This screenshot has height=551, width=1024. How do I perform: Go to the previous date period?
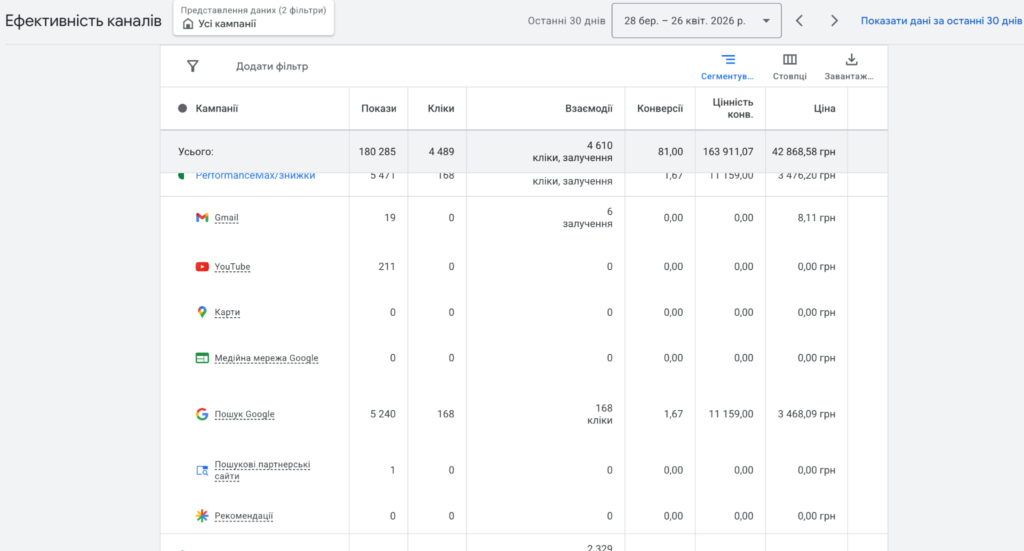pos(799,20)
